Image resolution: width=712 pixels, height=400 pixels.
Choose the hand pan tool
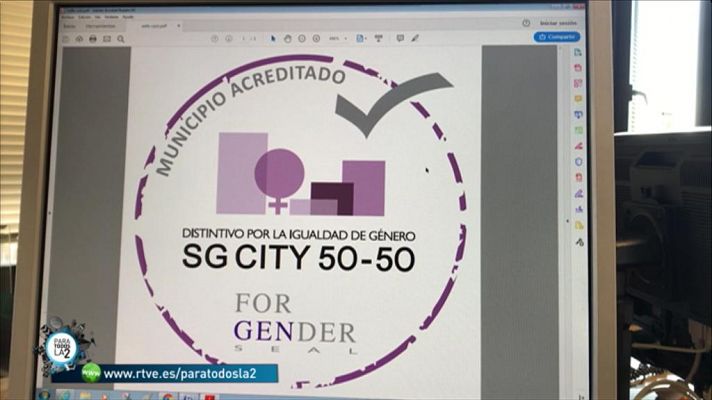point(287,39)
